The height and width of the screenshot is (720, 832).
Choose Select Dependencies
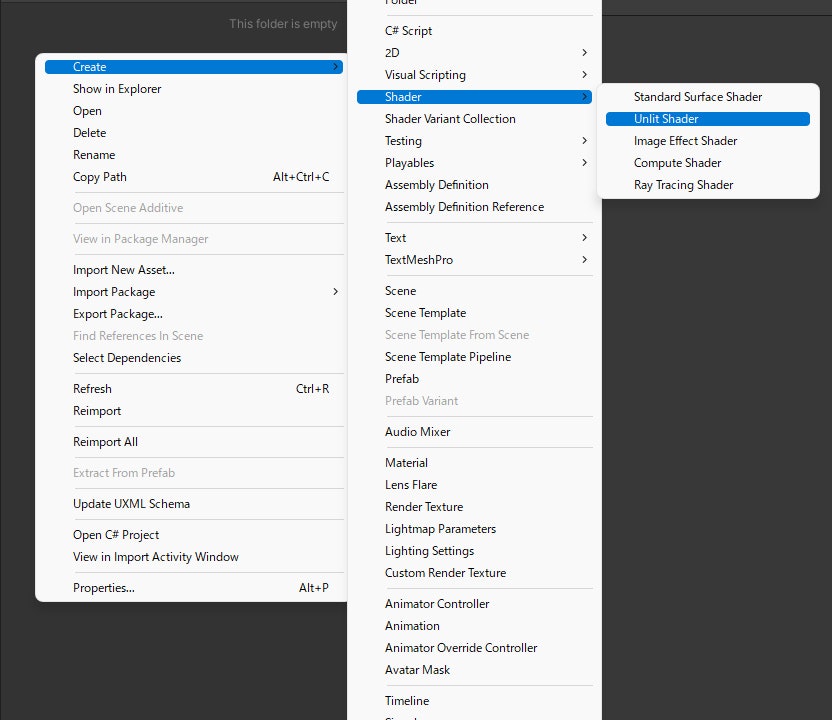(x=194, y=358)
